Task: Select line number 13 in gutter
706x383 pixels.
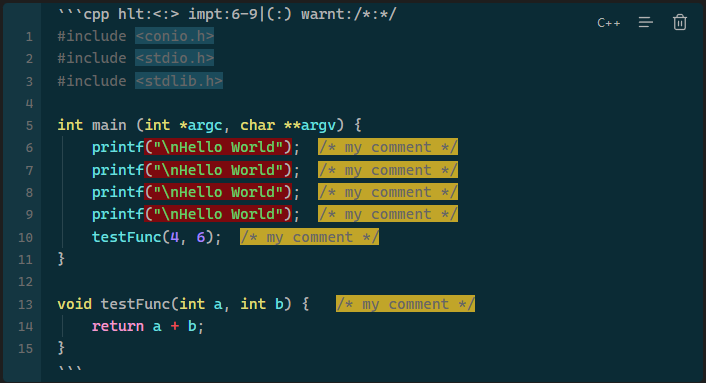Action: tap(26, 305)
